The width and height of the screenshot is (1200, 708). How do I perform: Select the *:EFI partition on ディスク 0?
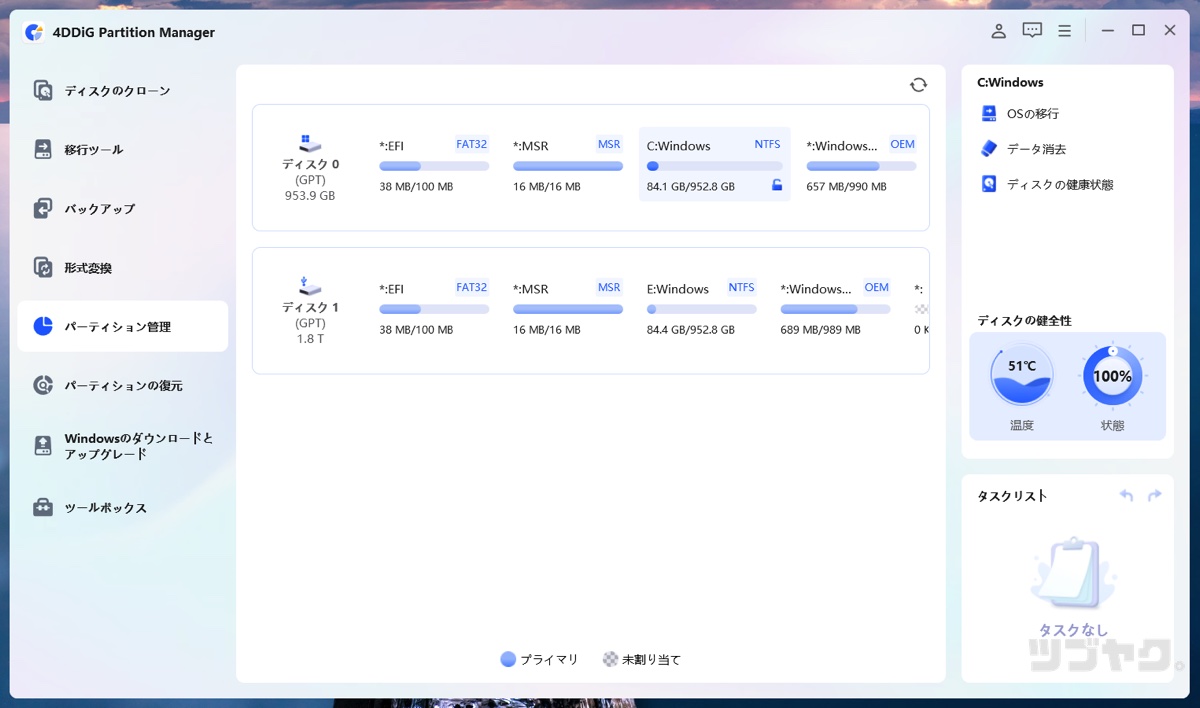click(x=434, y=165)
